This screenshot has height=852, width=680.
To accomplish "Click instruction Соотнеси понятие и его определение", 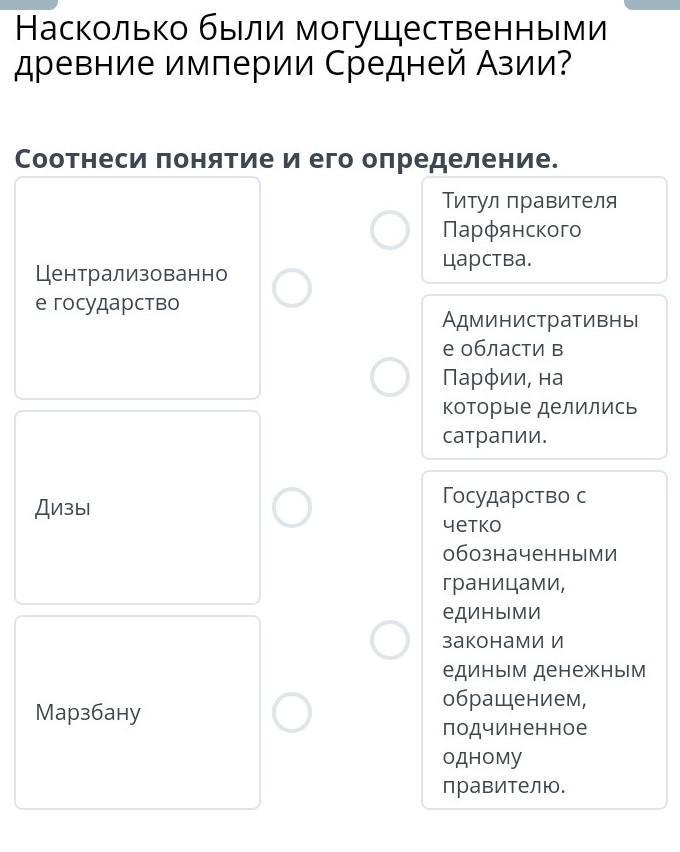I will 286,159.
